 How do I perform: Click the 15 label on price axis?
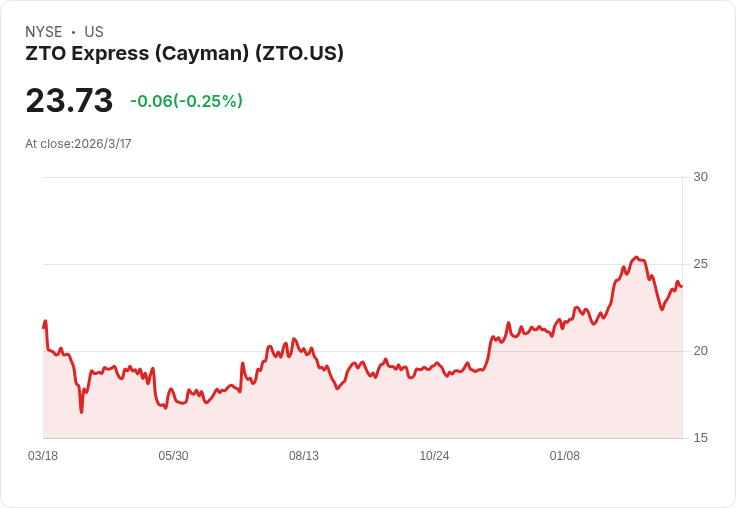point(700,438)
